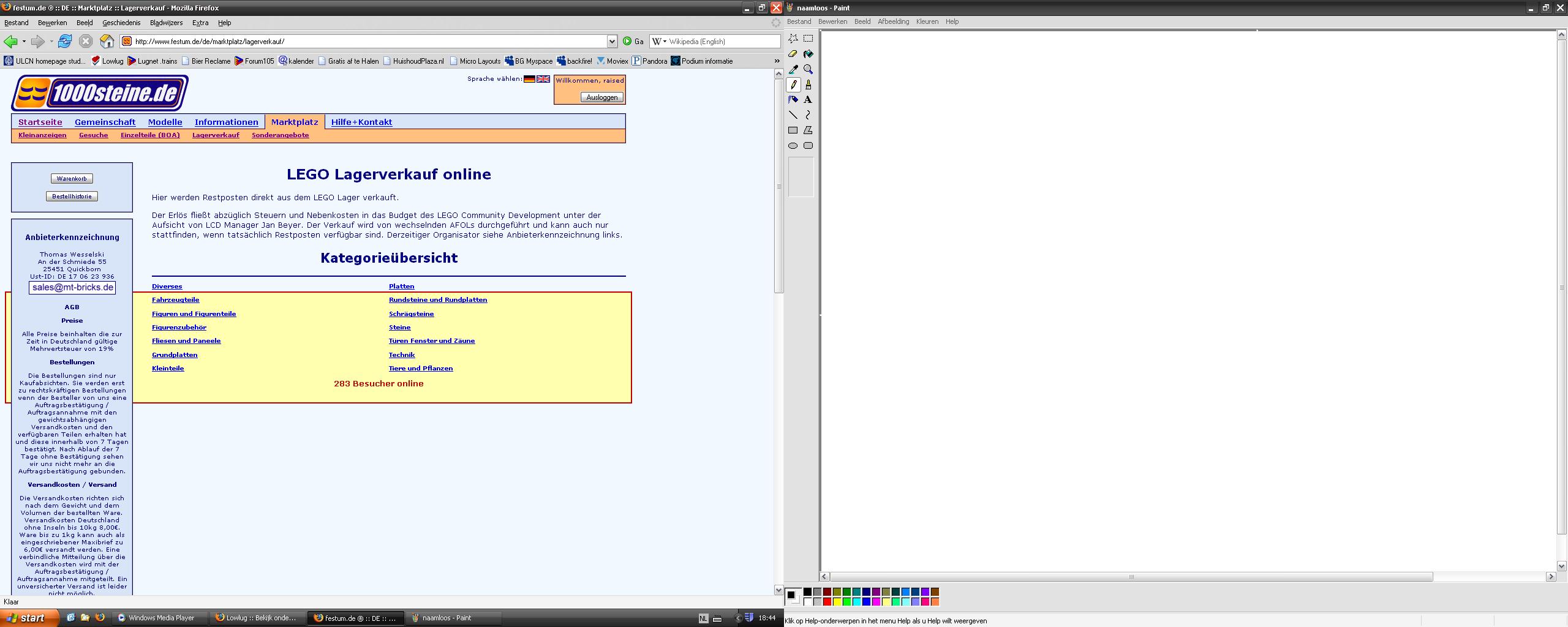The image size is (1568, 627).
Task: Click in the Firefox address bar
Action: pos(369,41)
